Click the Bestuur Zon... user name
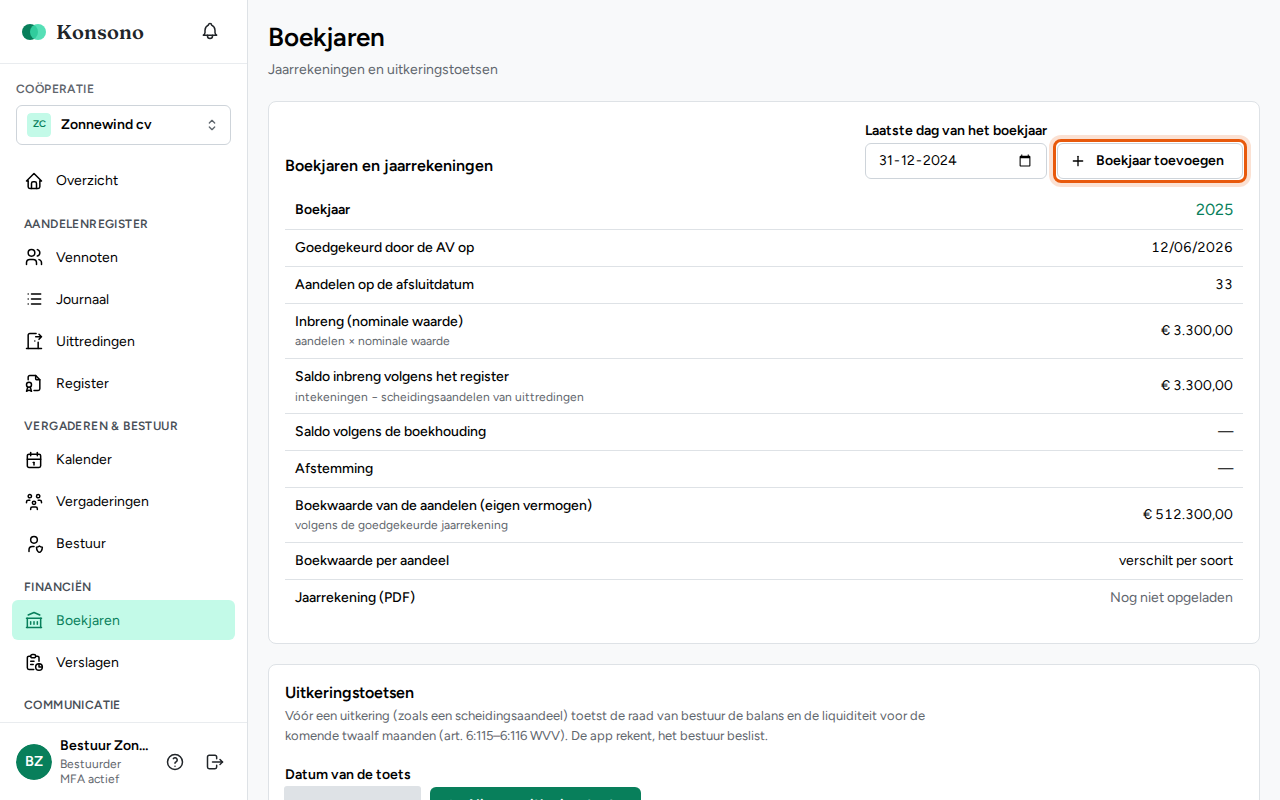 [104, 745]
